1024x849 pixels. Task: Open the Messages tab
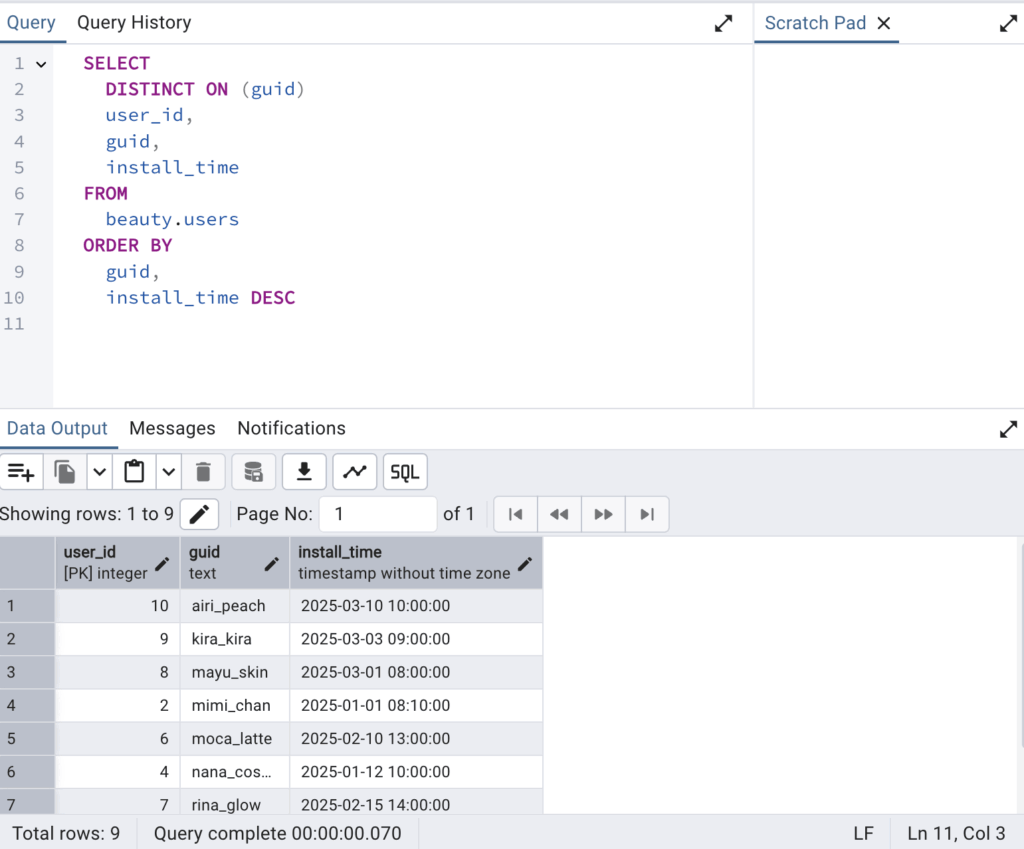click(172, 428)
